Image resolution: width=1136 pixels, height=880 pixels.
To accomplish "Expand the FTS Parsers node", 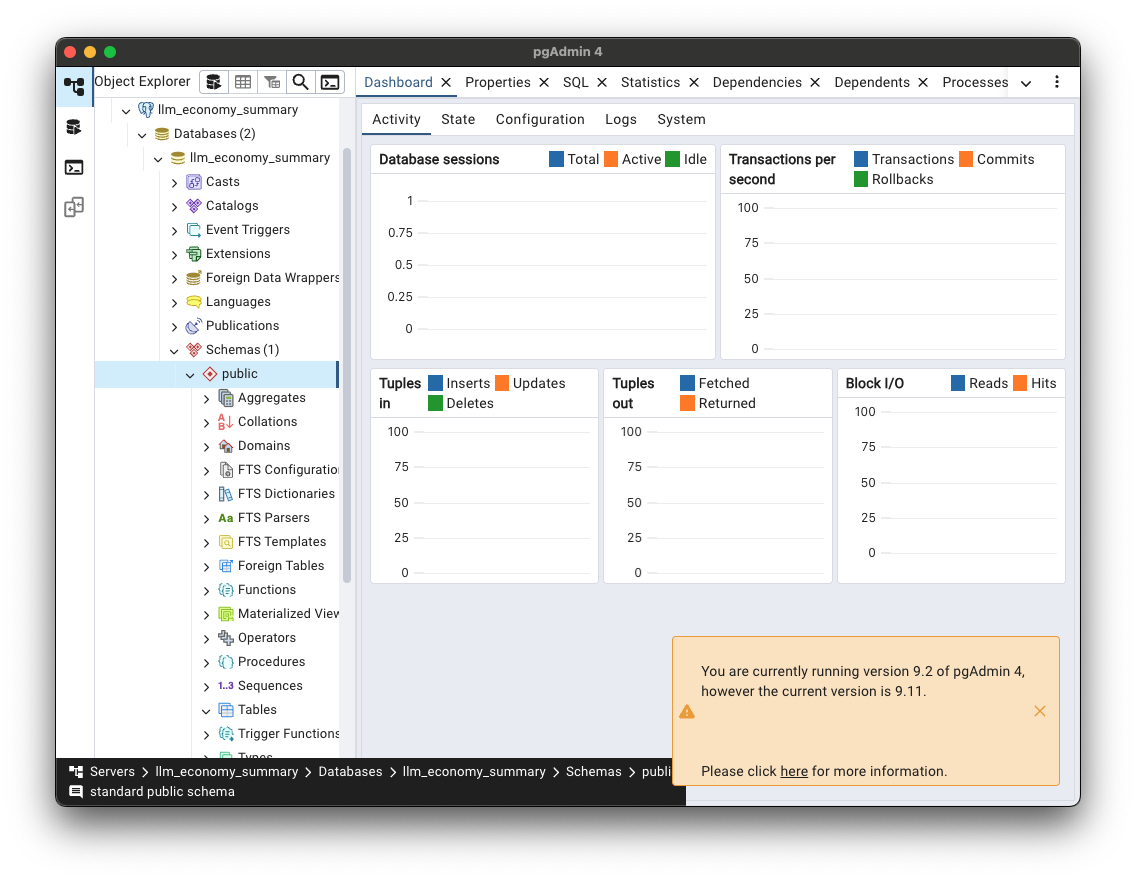I will [x=206, y=519].
